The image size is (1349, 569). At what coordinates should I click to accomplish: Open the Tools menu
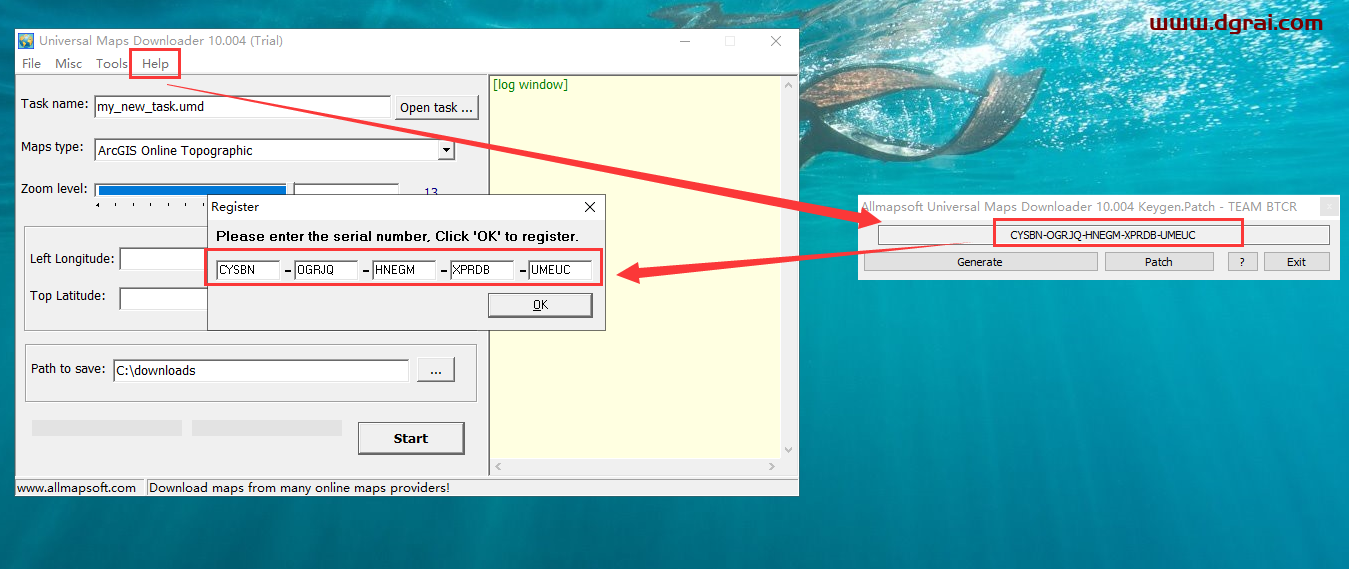pyautogui.click(x=111, y=64)
